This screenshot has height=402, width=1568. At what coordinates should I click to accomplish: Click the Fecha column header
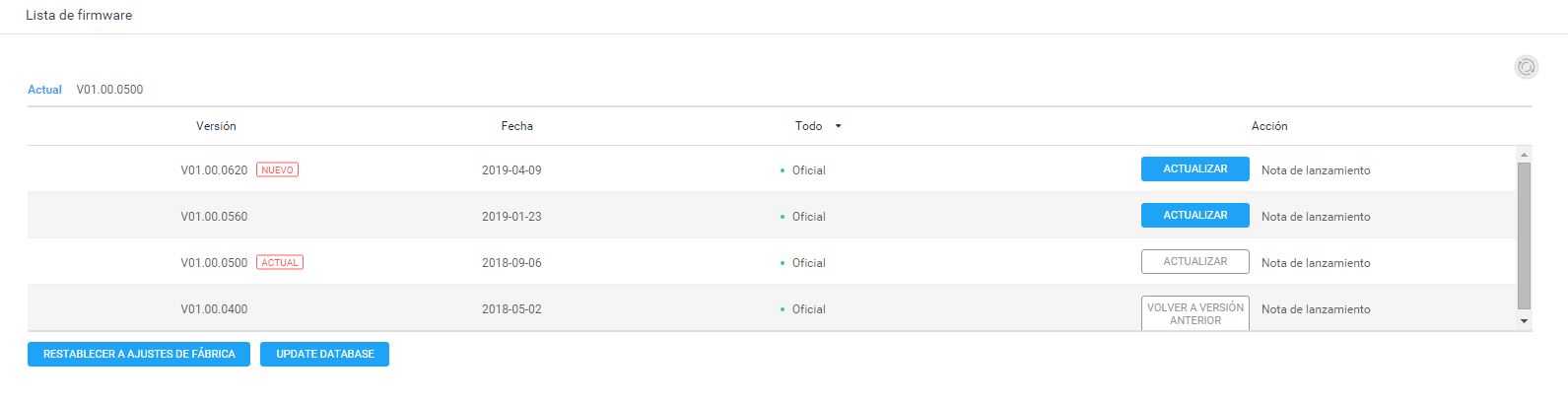tap(516, 126)
